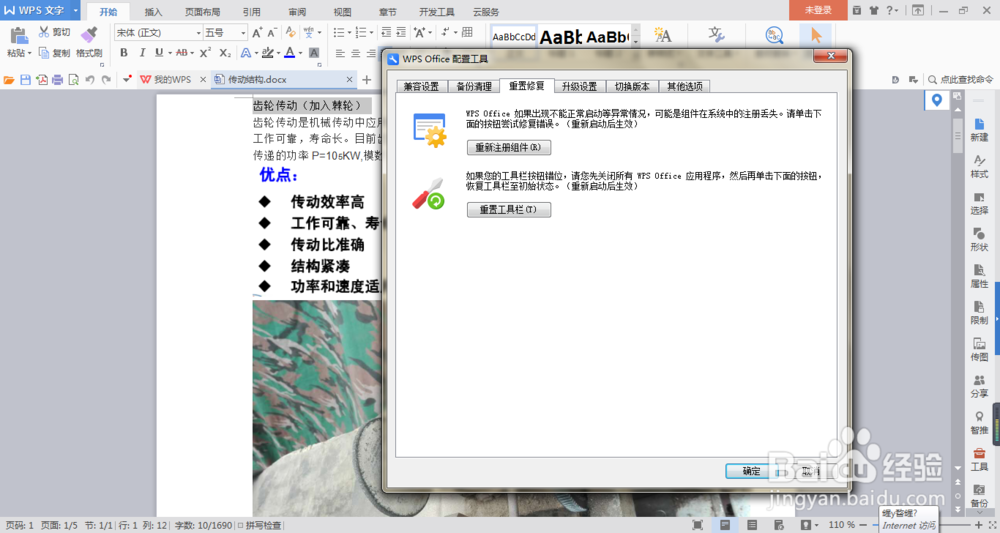
Task: Click the save disk icon
Action: point(26,80)
